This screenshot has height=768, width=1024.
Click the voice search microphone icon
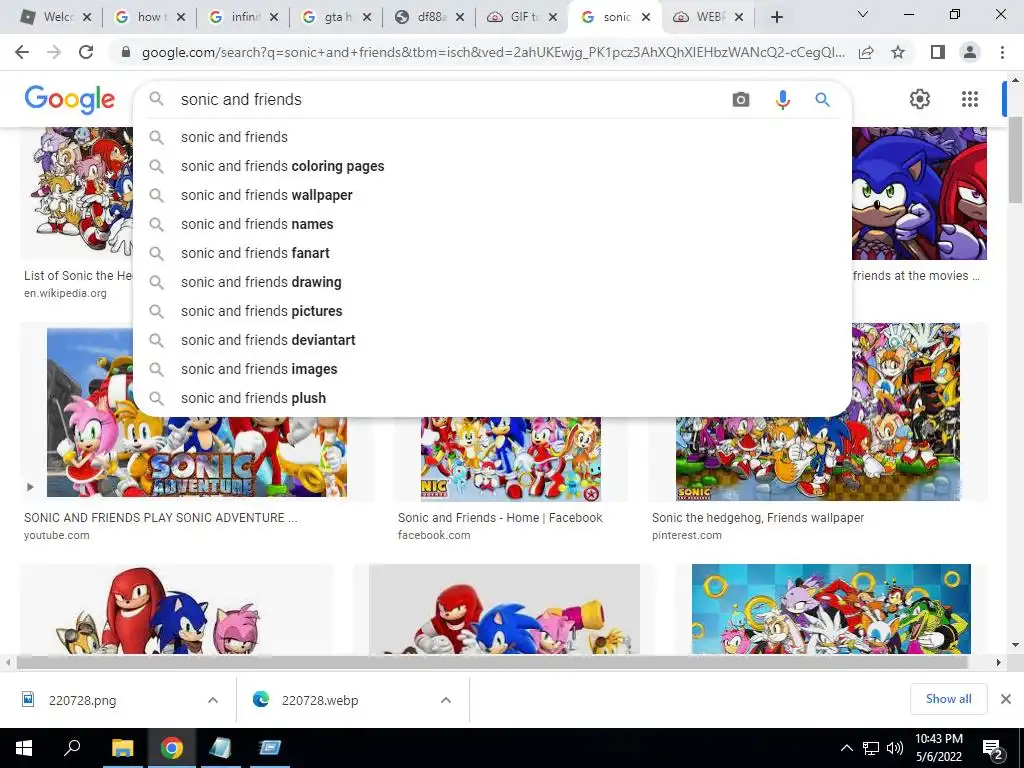[x=782, y=99]
